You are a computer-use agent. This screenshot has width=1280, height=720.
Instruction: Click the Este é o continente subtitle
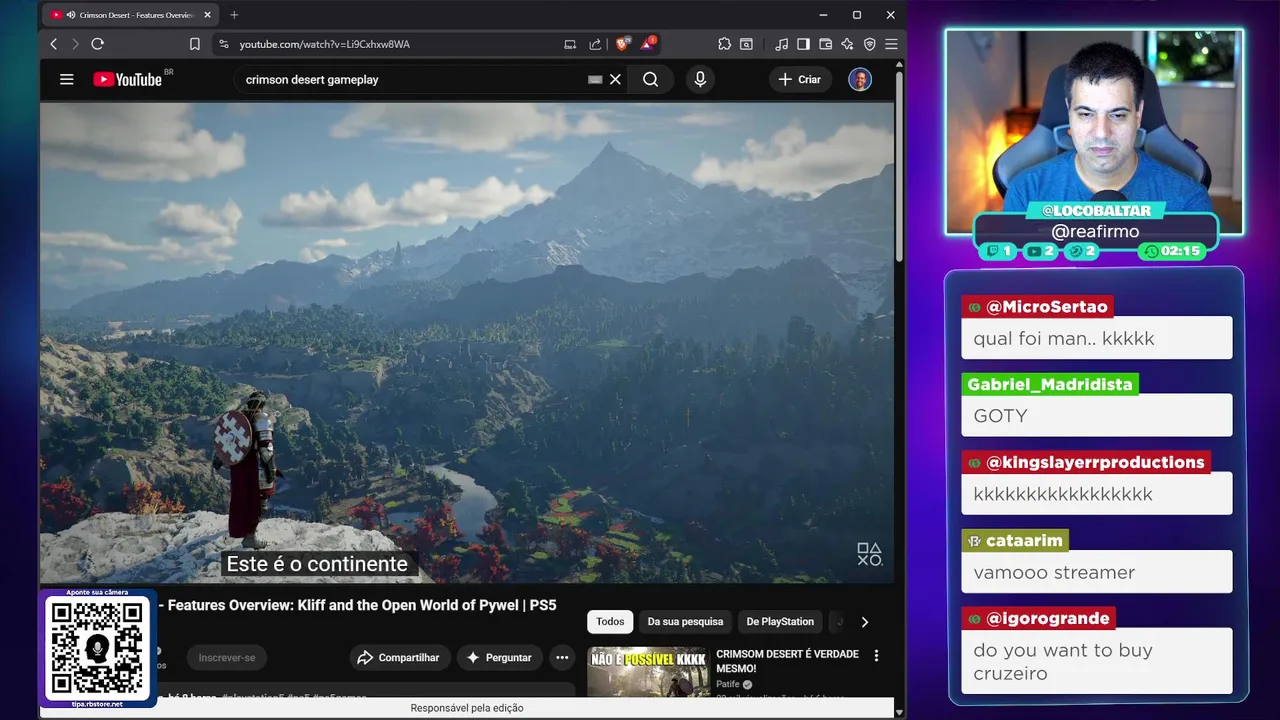coord(317,564)
